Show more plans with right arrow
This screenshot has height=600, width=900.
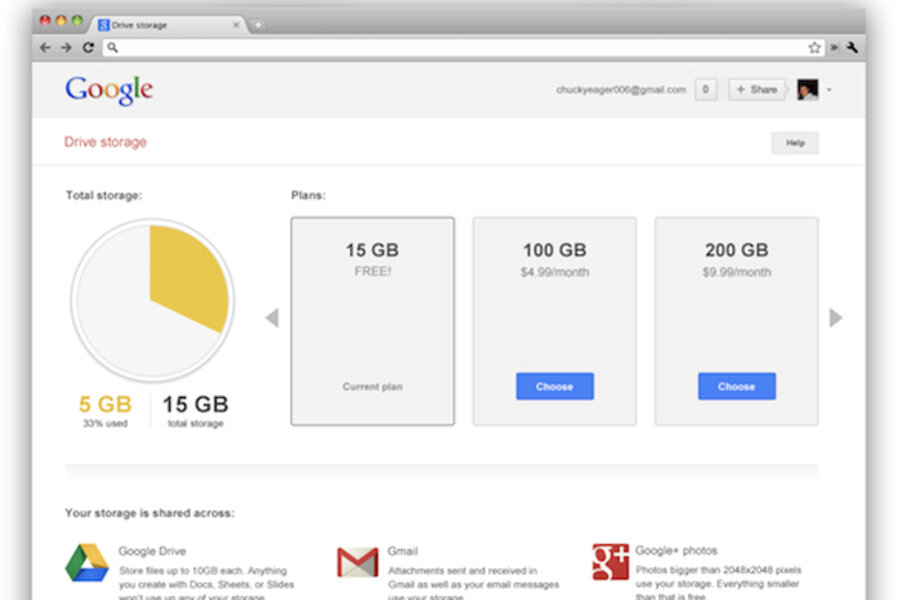tap(836, 318)
